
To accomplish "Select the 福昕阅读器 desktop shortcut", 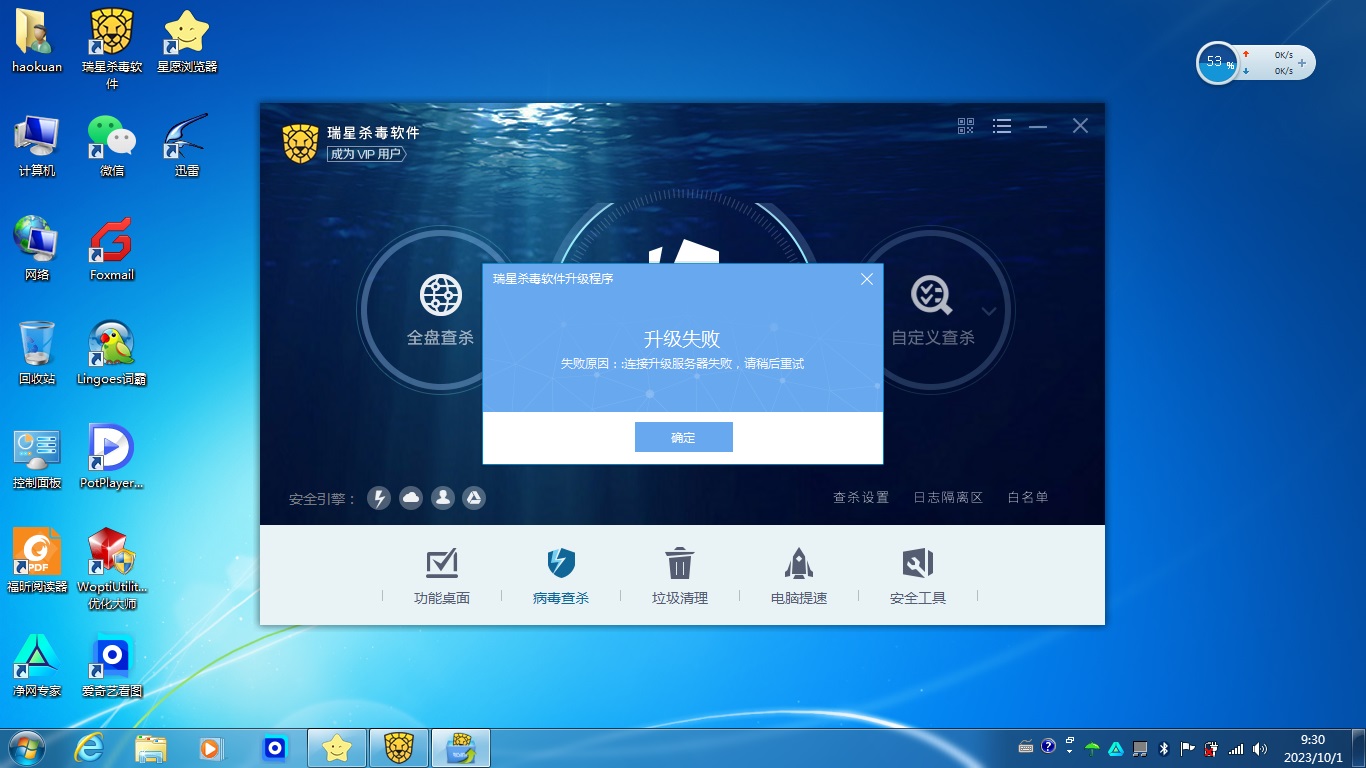I will click(37, 561).
